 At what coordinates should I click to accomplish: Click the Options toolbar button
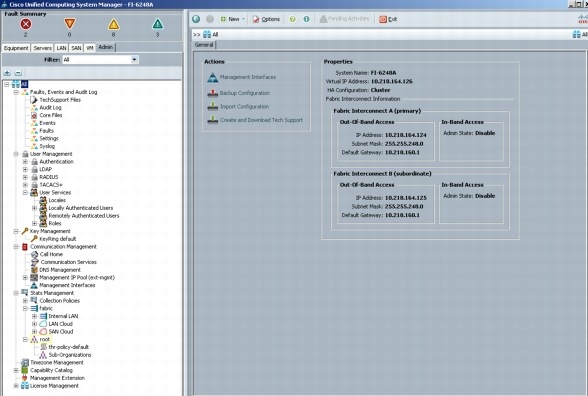click(x=266, y=19)
